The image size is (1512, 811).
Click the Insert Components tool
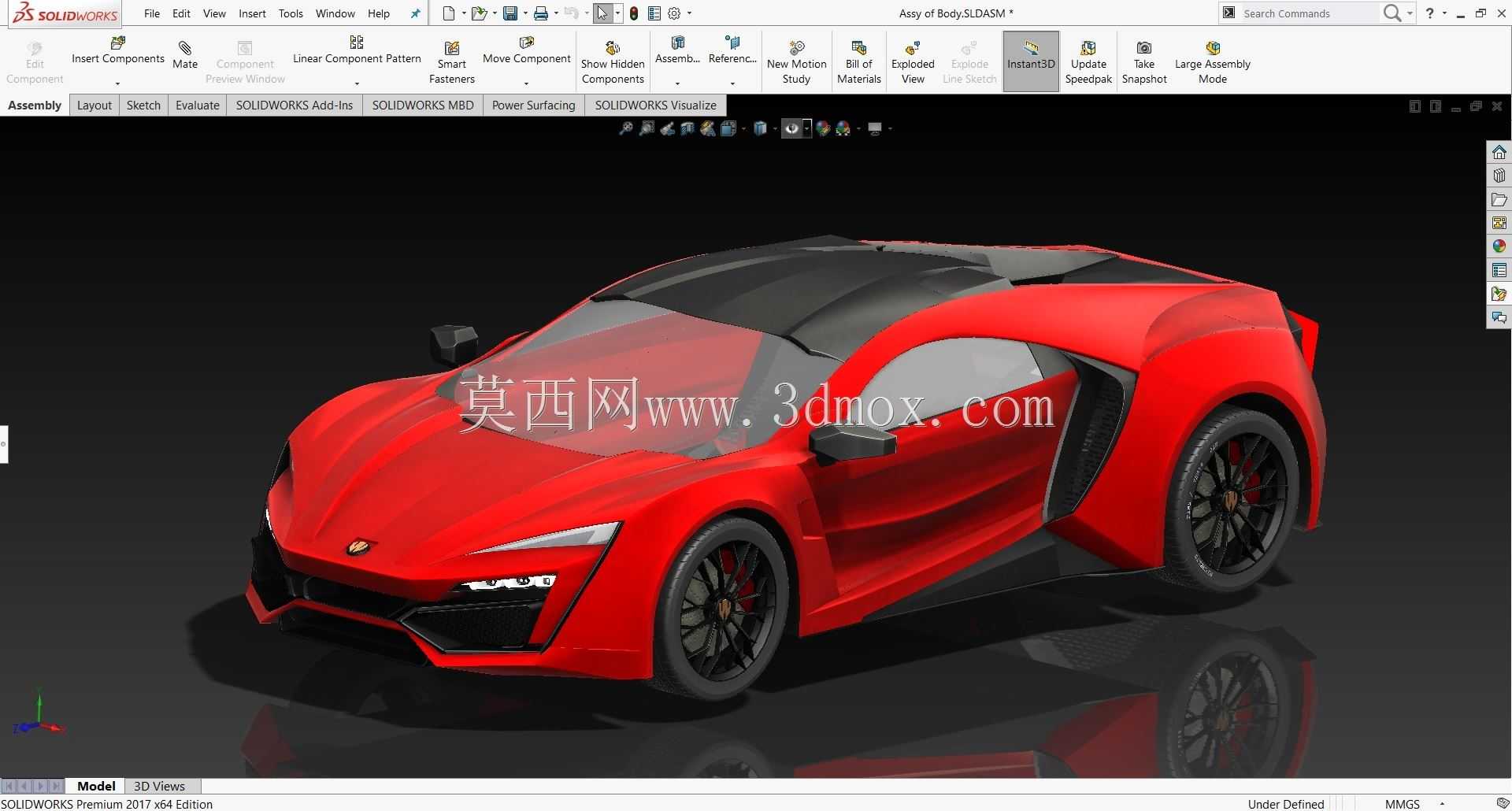click(118, 50)
